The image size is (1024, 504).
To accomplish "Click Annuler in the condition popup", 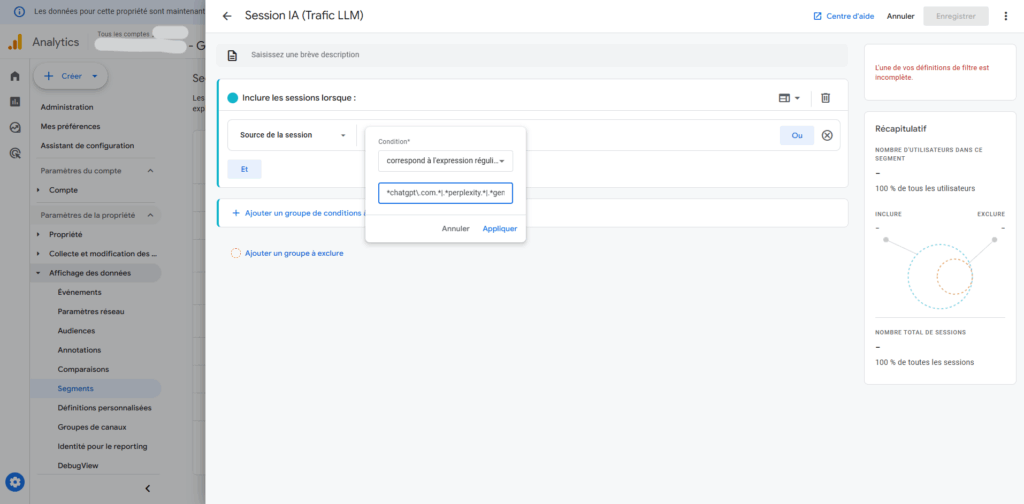I will pyautogui.click(x=455, y=228).
